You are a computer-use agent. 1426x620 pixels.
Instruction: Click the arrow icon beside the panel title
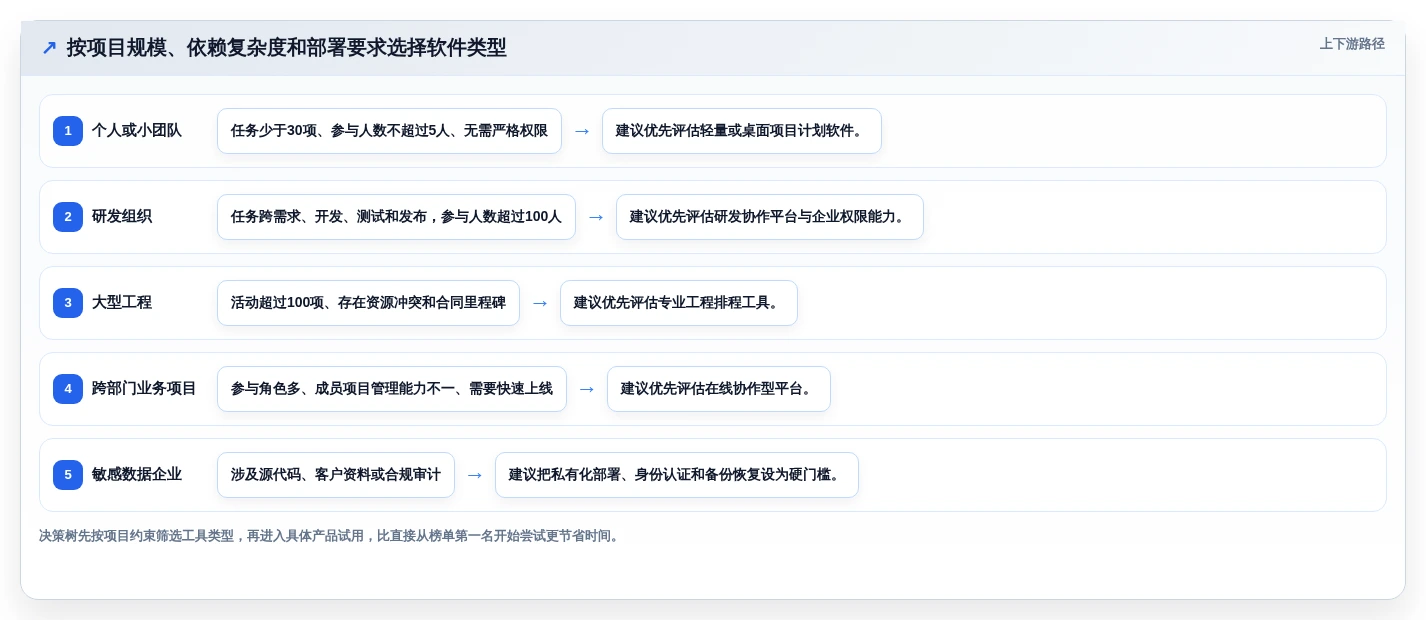49,48
